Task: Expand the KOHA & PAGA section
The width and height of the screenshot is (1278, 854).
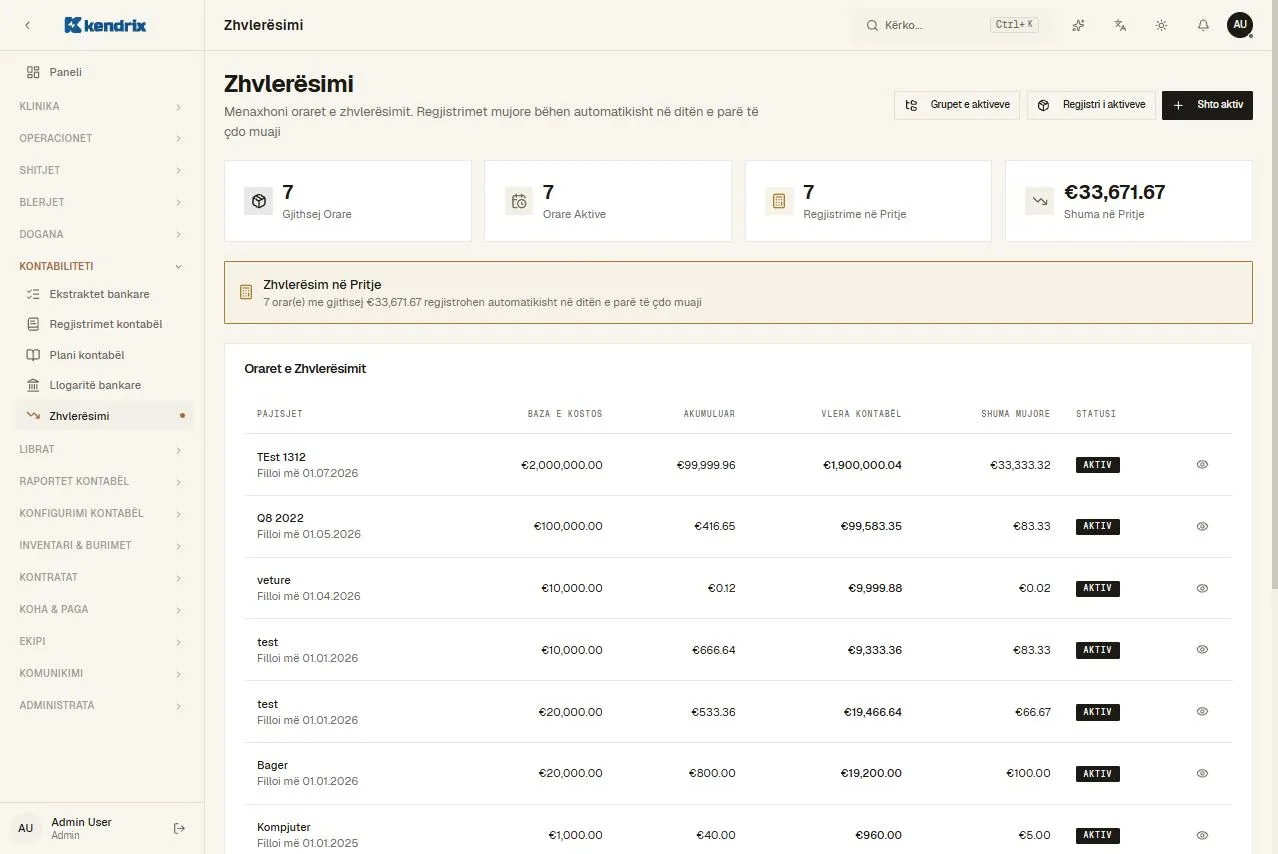Action: pyautogui.click(x=101, y=609)
